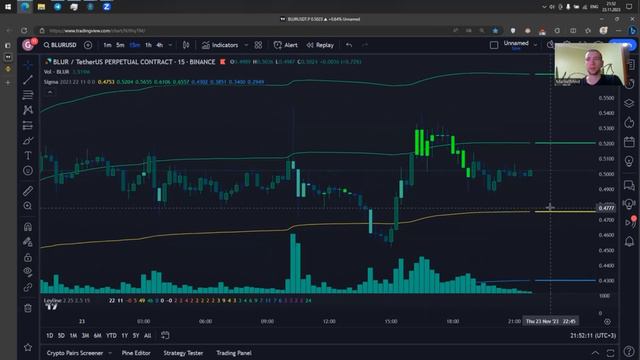Image resolution: width=640 pixels, height=360 pixels.
Task: Set date range to 3M
Action: tap(85, 336)
